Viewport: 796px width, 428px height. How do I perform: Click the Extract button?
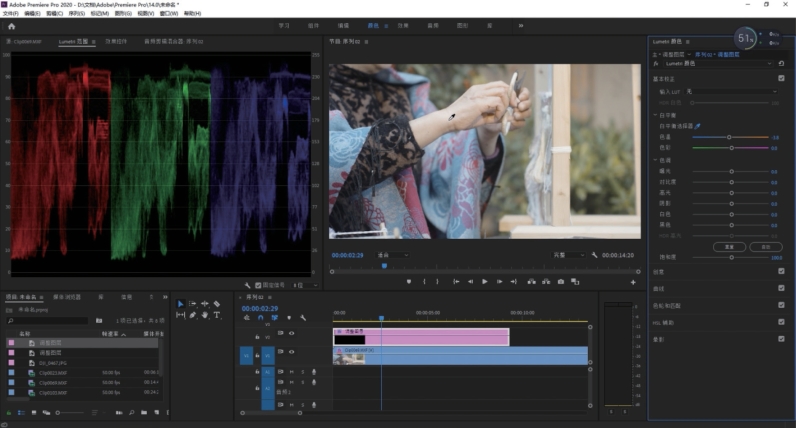(546, 282)
